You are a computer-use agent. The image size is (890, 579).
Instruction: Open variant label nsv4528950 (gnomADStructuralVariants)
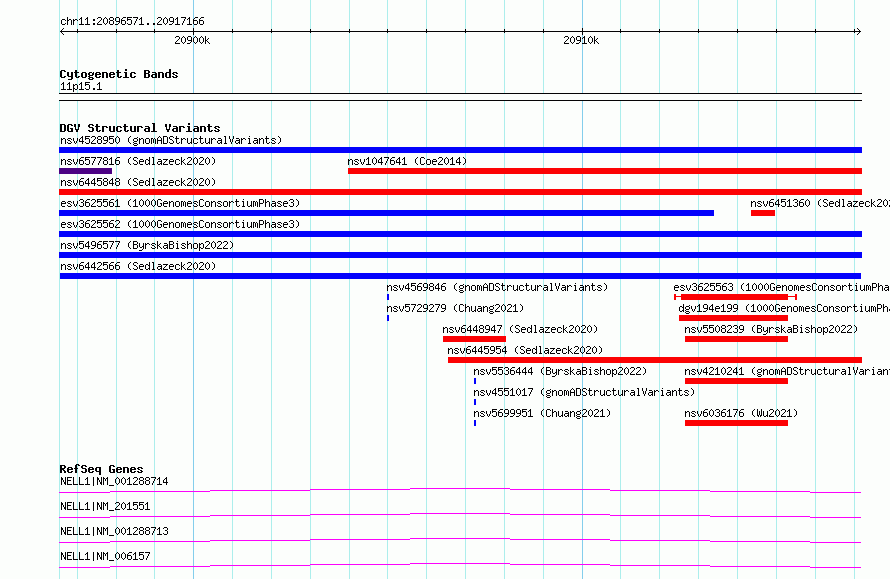[171, 140]
